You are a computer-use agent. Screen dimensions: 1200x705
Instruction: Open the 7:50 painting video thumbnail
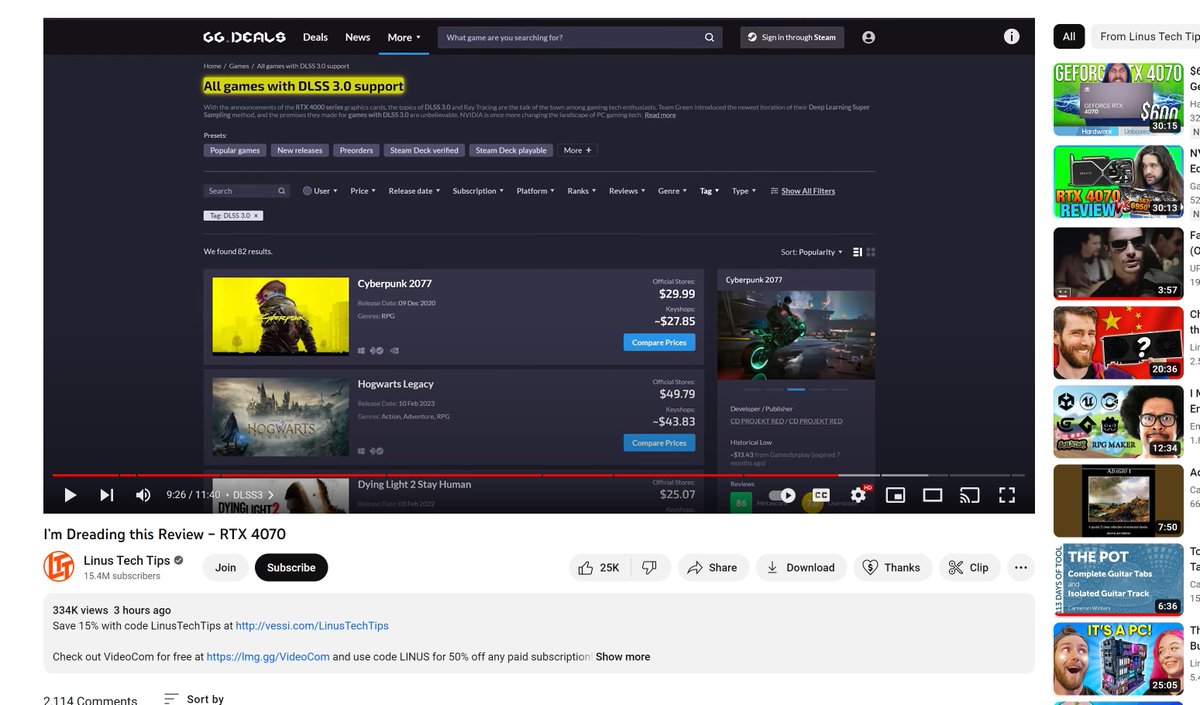point(1118,501)
